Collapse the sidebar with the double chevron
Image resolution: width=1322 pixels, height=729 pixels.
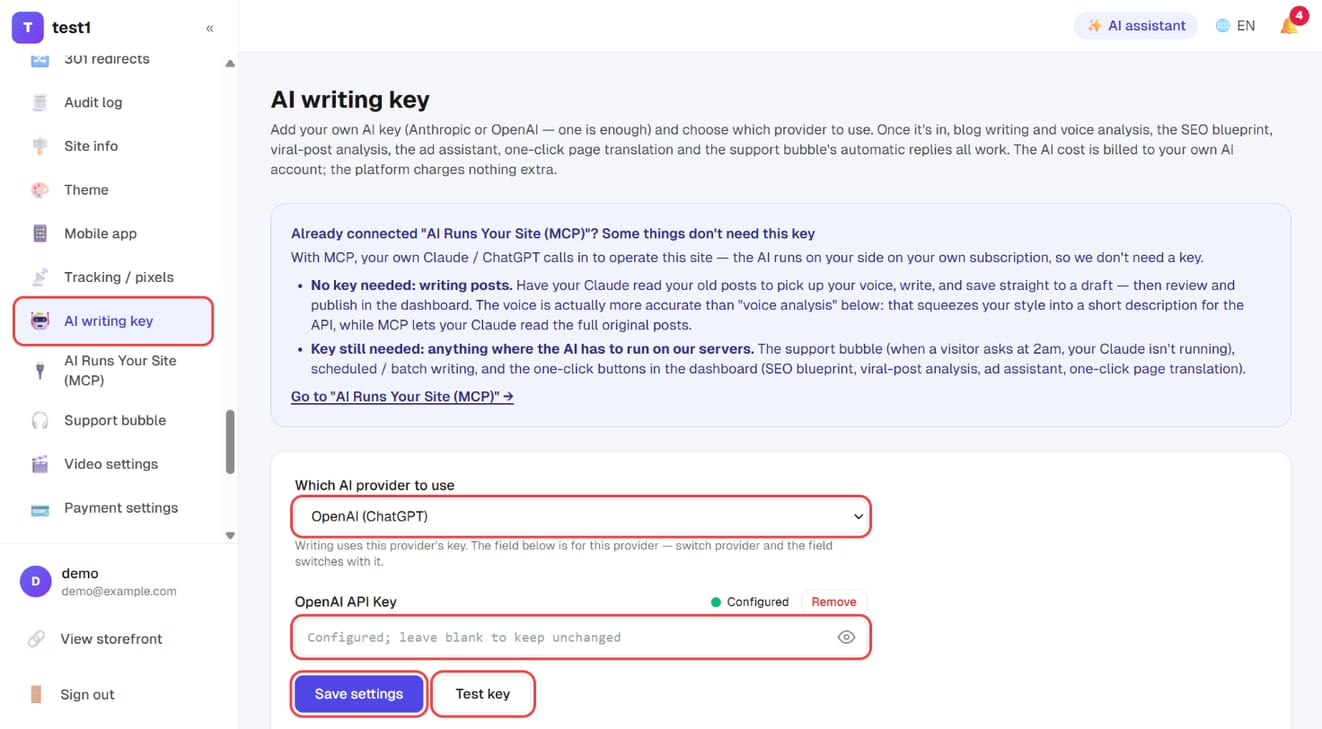[210, 28]
